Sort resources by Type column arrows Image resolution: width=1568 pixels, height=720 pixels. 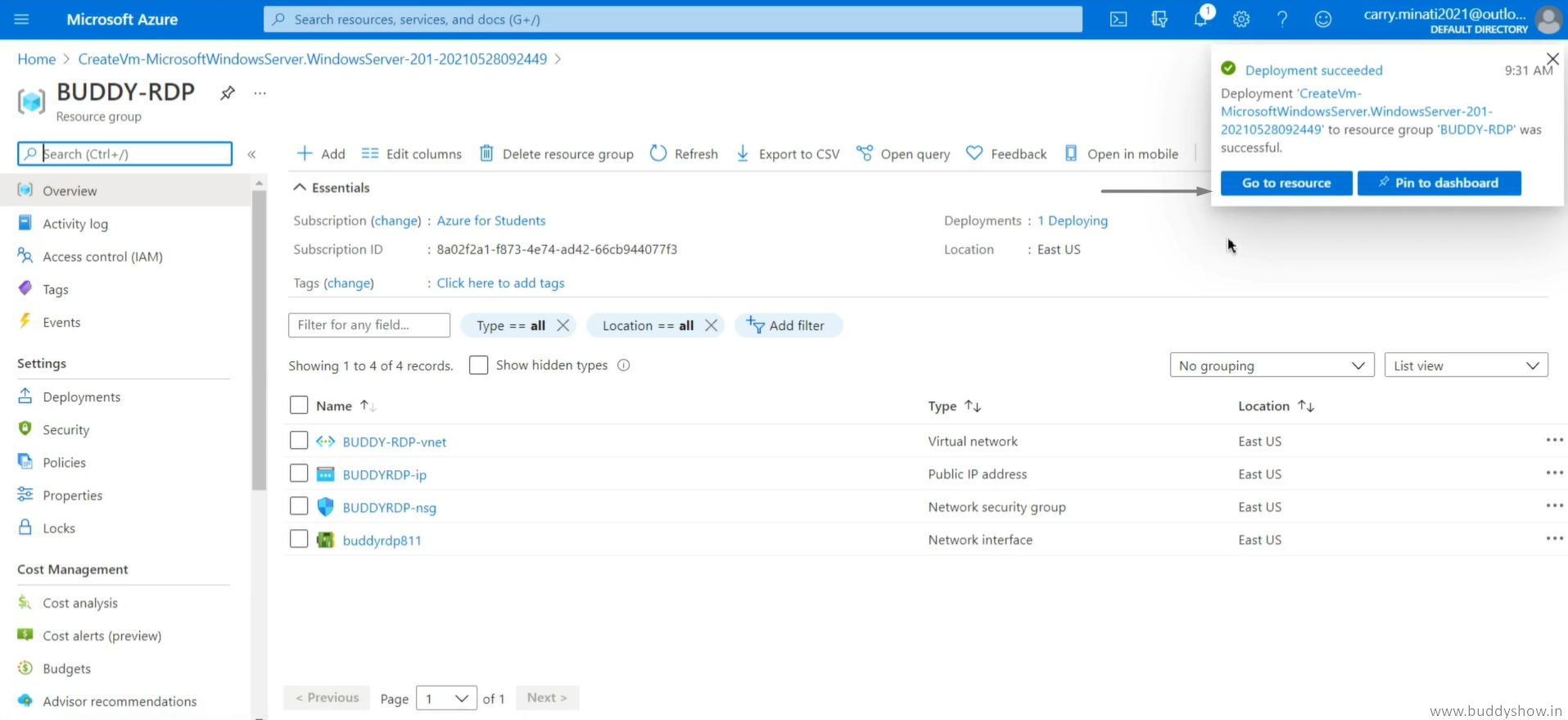coord(973,405)
